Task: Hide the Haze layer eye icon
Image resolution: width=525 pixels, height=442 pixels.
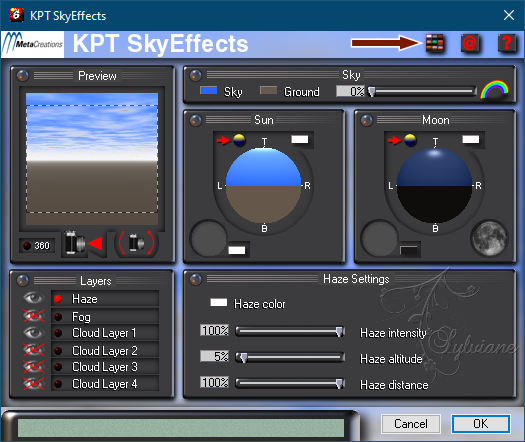Action: point(33,298)
